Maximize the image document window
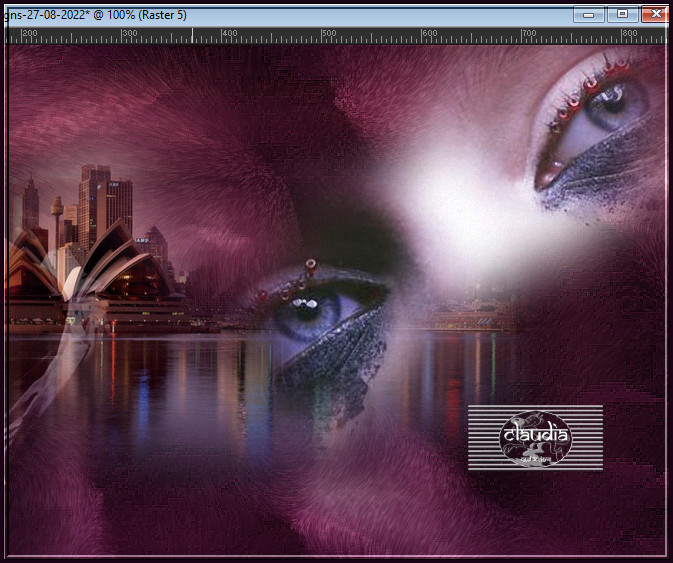This screenshot has width=673, height=563. pyautogui.click(x=622, y=15)
